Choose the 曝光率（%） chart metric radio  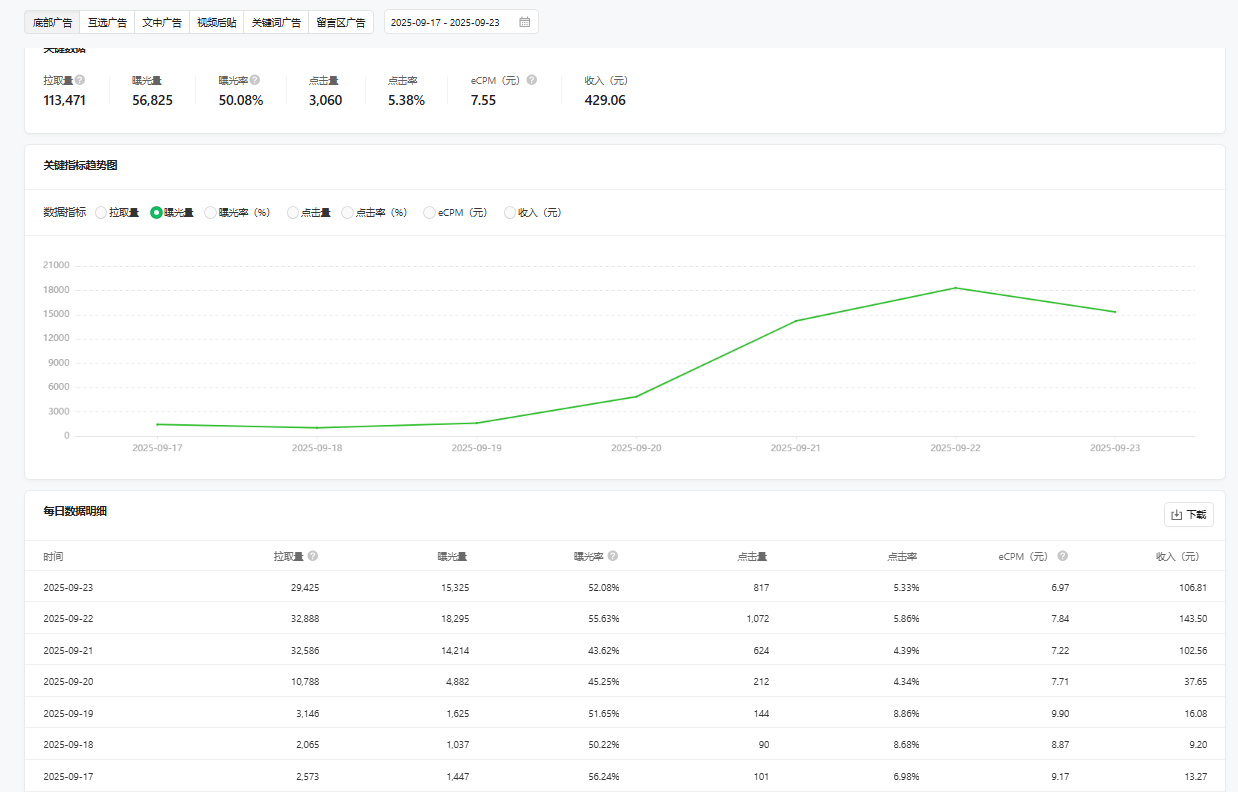pyautogui.click(x=210, y=212)
